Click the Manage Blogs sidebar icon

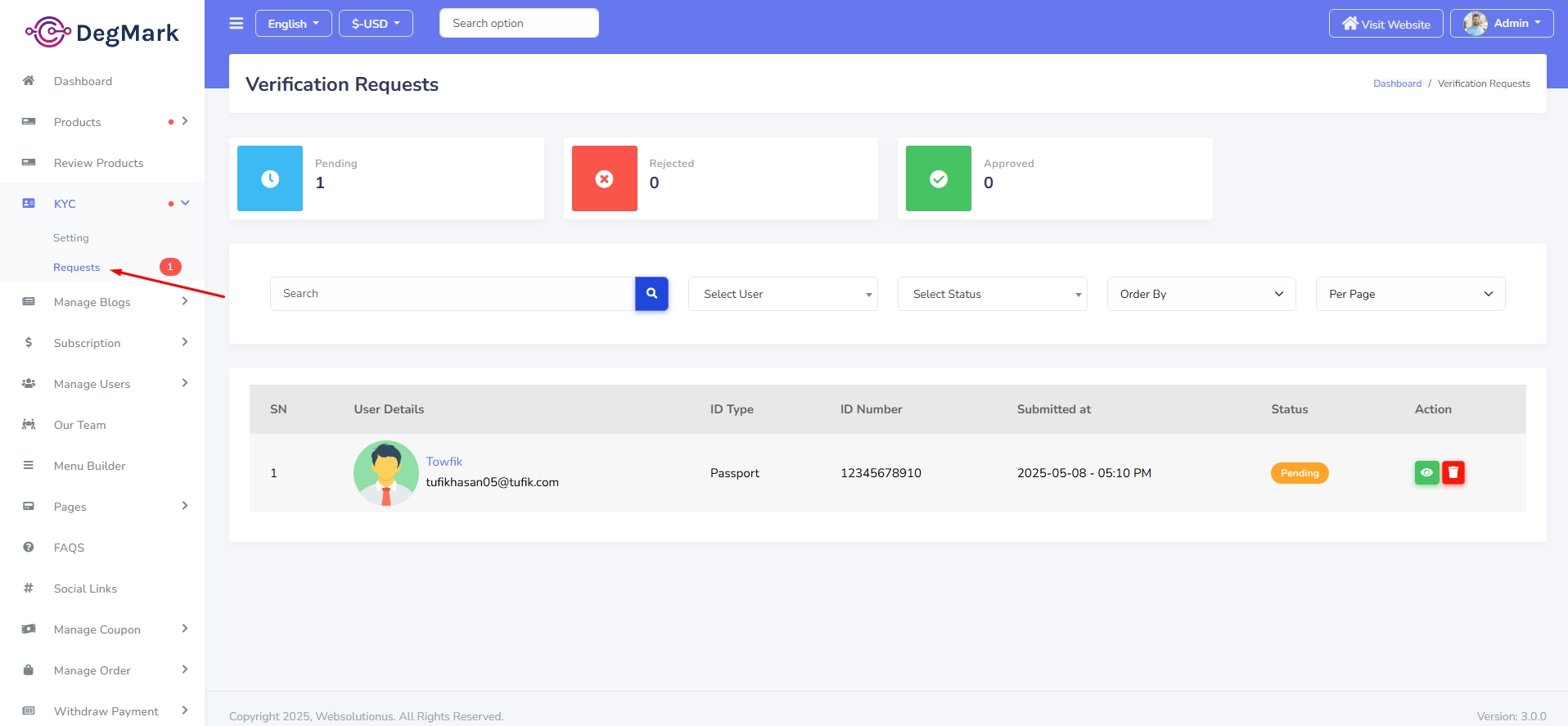click(x=29, y=301)
